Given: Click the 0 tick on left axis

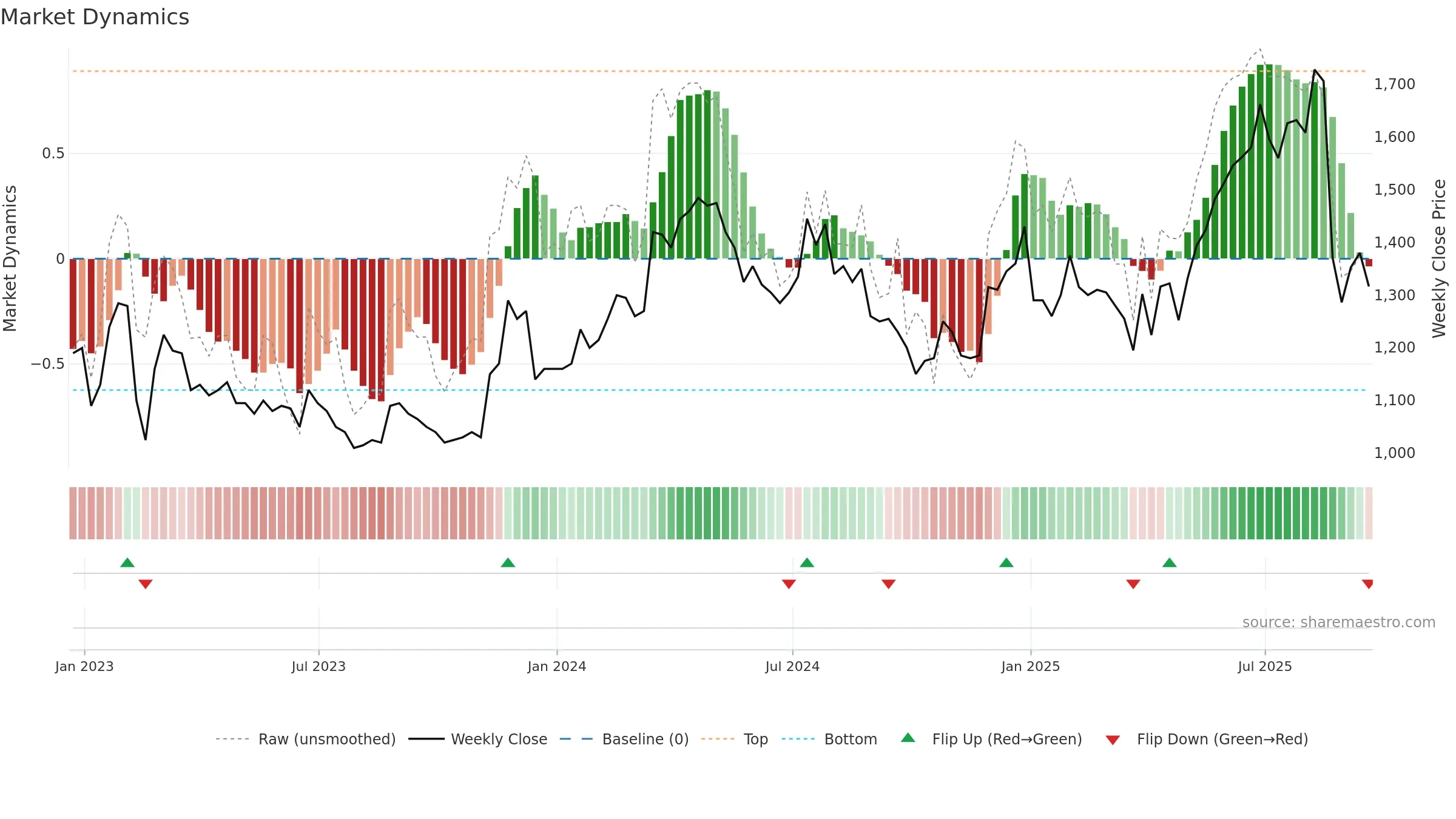Looking at the screenshot, I should pos(60,259).
